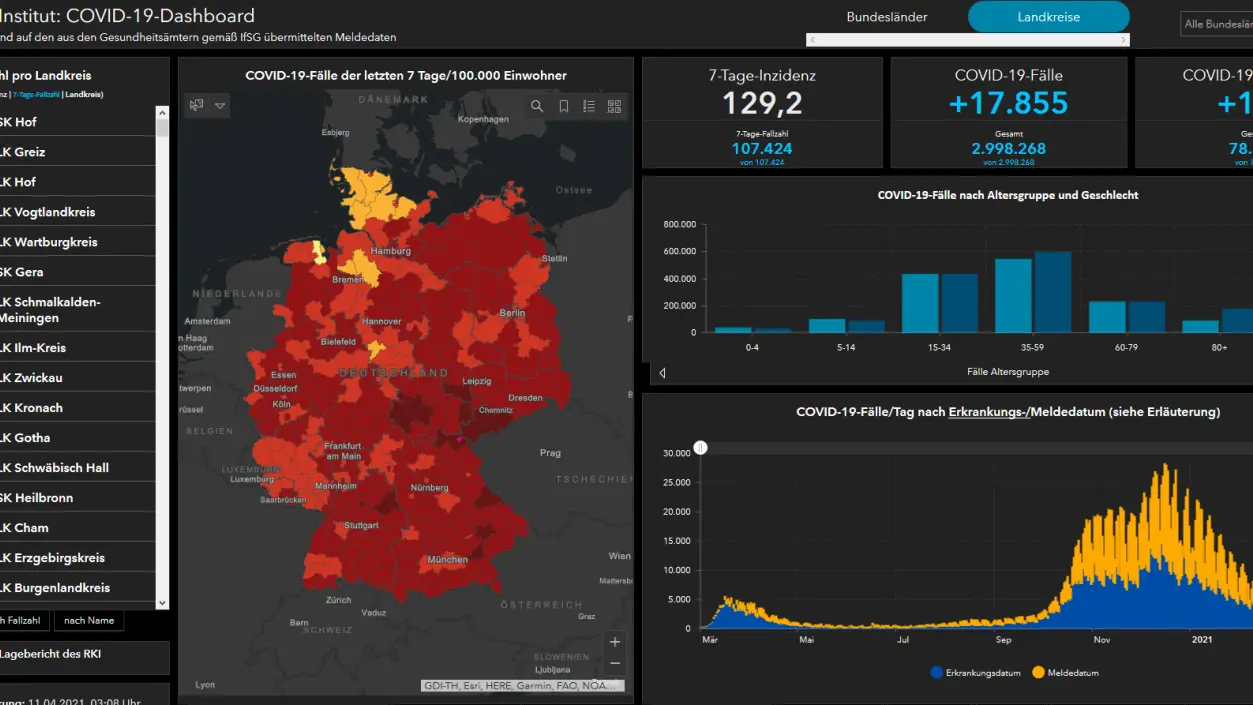This screenshot has width=1253, height=705.
Task: Activate the map area selection tool
Action: point(197,105)
